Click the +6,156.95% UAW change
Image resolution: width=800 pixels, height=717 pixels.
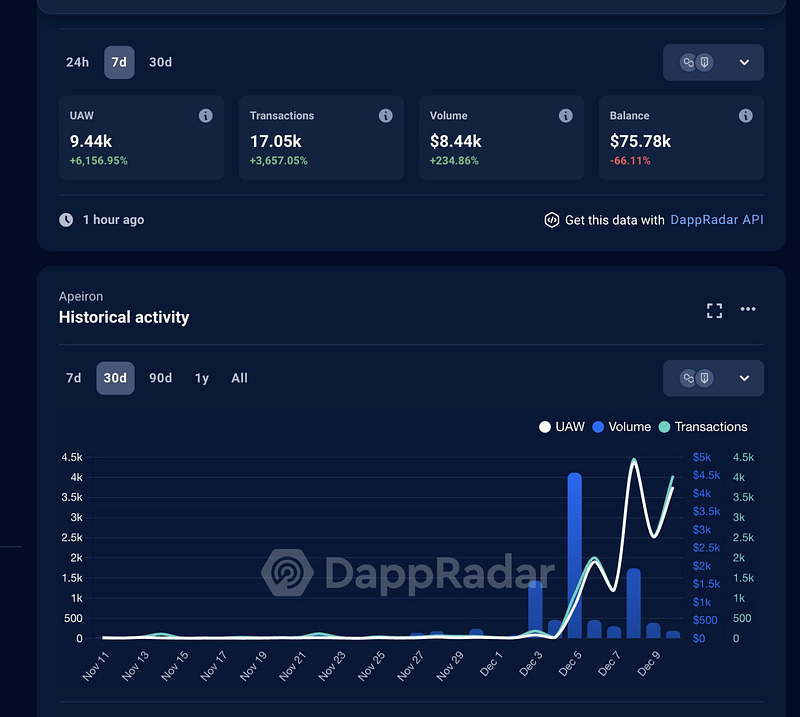coord(98,161)
